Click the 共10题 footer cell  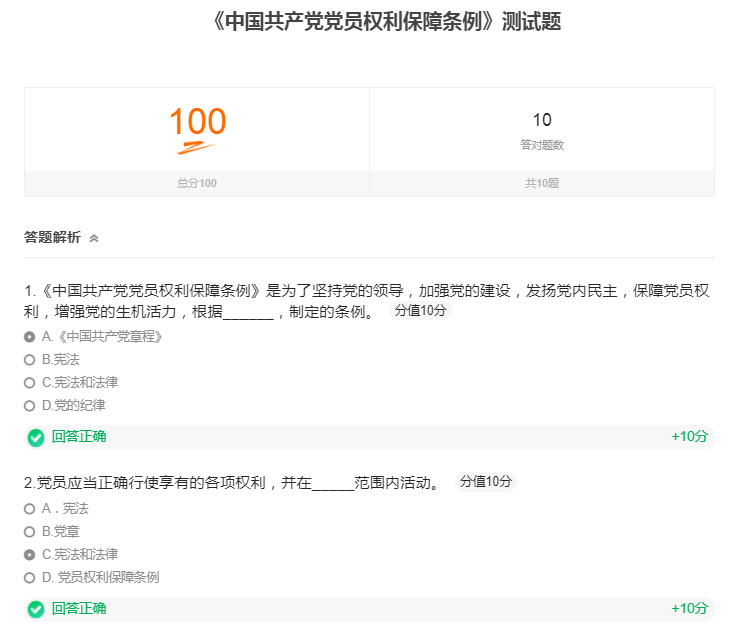click(x=542, y=183)
